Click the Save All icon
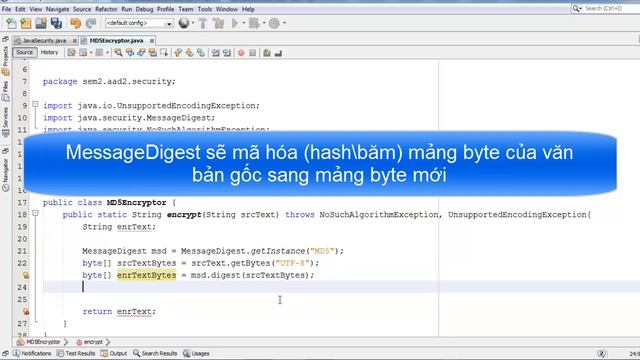 (x=56, y=23)
